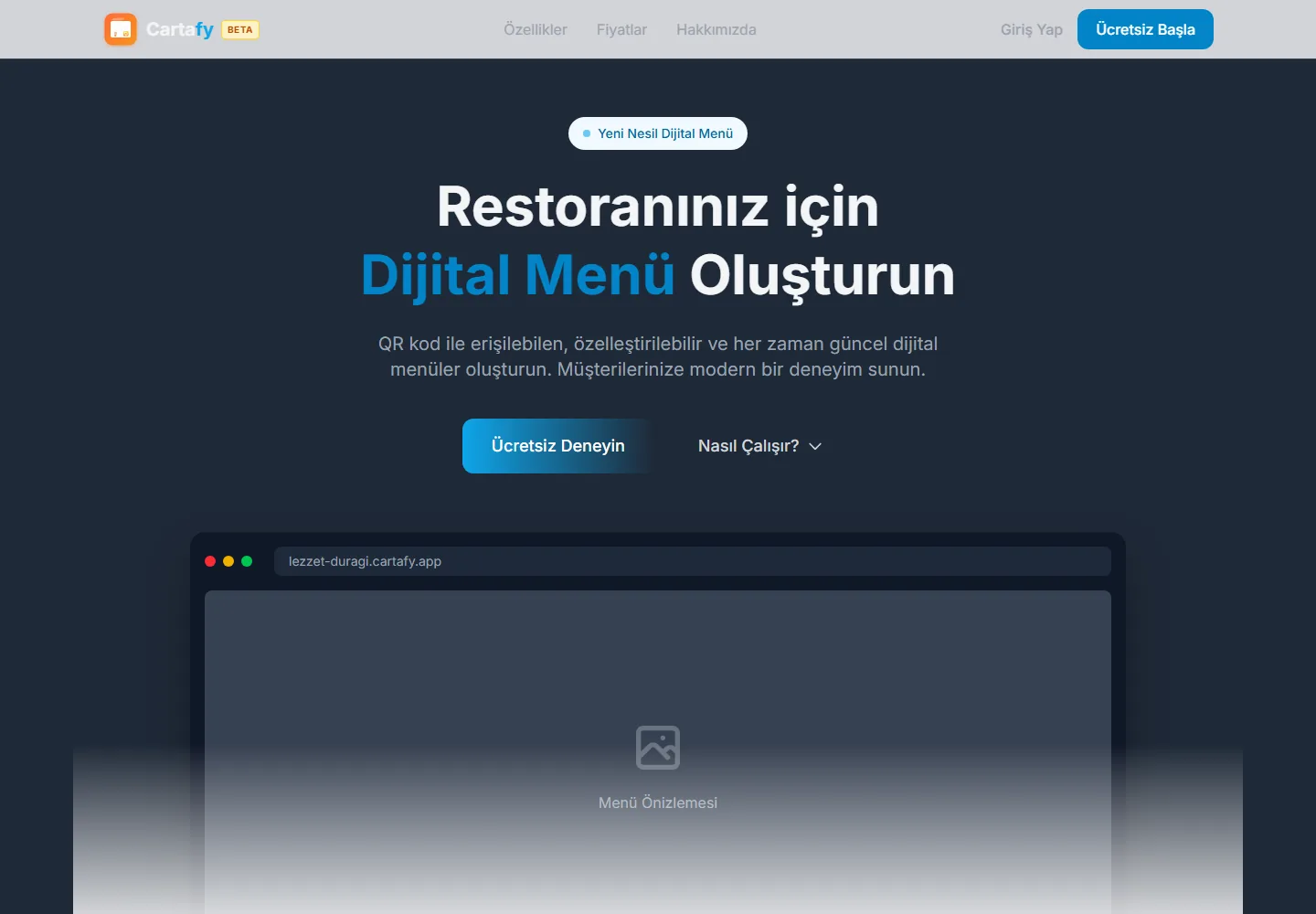1316x914 pixels.
Task: Click the QR kod description paragraph
Action: point(658,356)
